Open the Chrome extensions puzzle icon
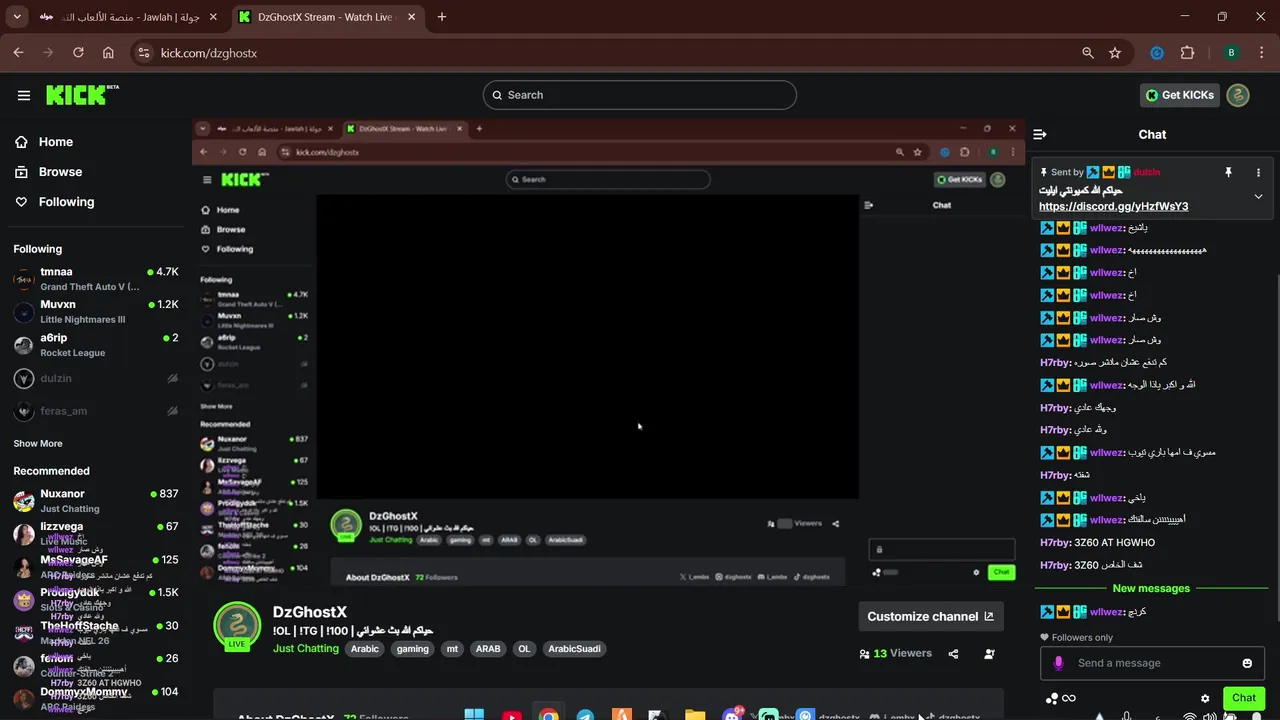The height and width of the screenshot is (720, 1280). [x=1188, y=53]
